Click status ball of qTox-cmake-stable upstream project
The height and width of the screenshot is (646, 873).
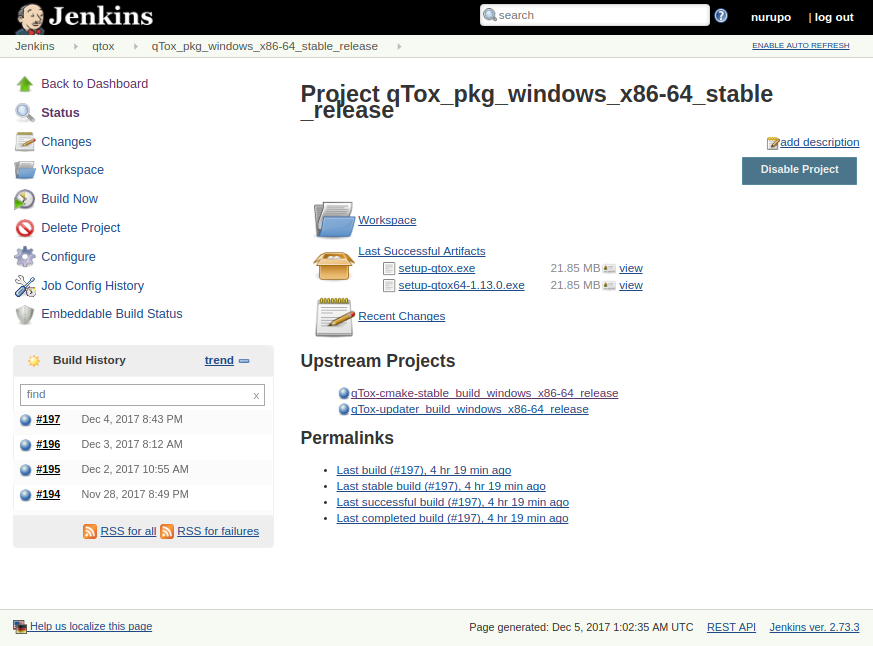[x=344, y=393]
